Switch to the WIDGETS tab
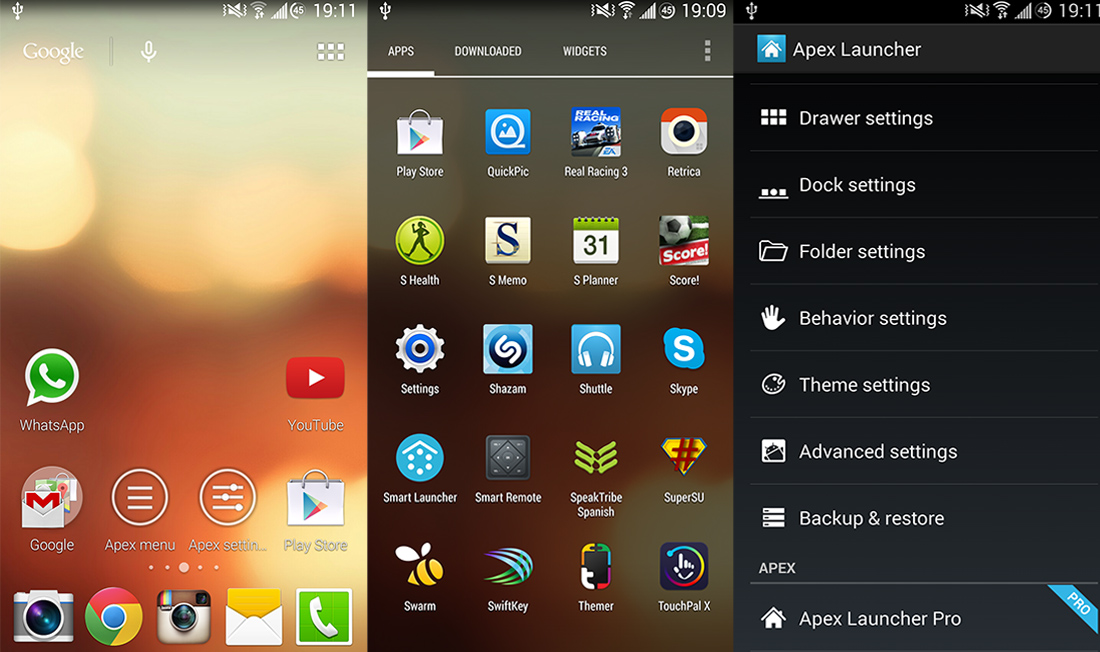Screen dimensions: 1100x652 584,50
